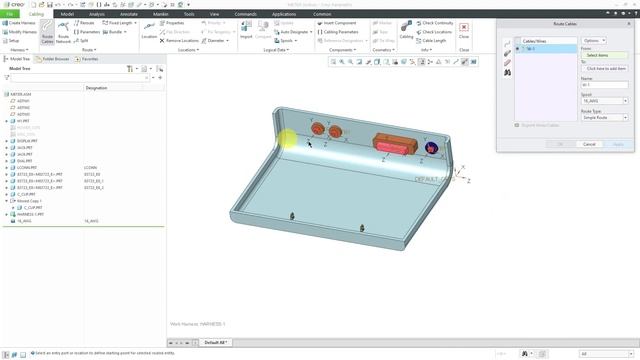Open the Route Type Simple Route combo box
The image size is (640, 360).
(x=604, y=118)
